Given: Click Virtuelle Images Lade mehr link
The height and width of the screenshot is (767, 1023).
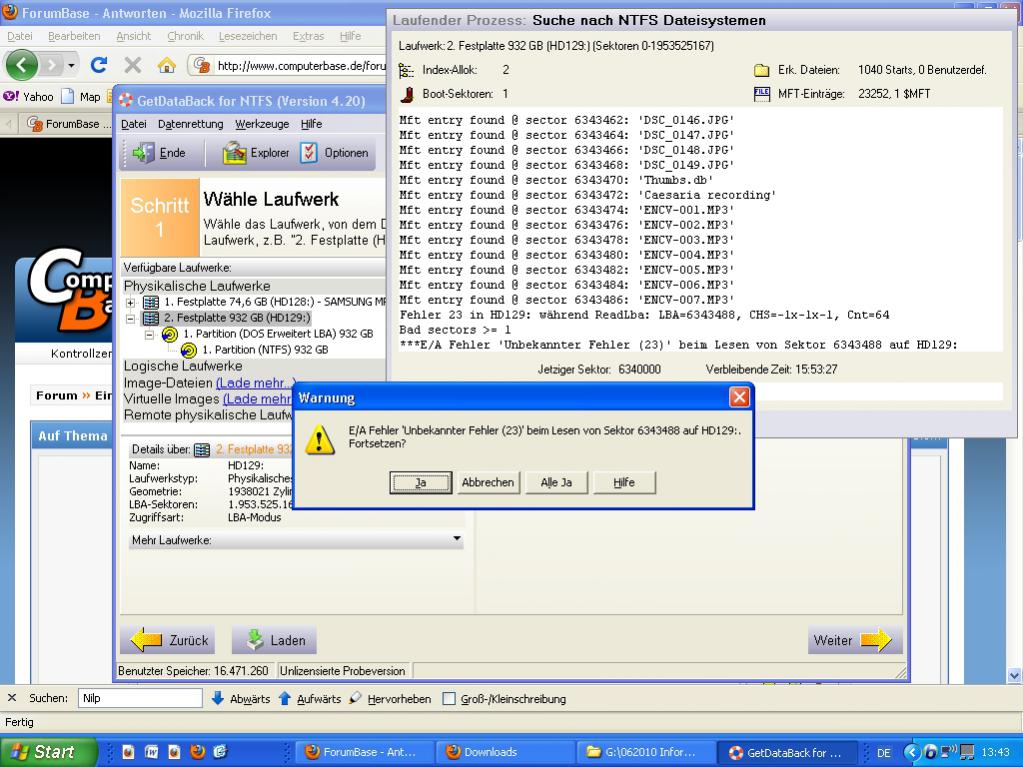Looking at the screenshot, I should tap(257, 399).
